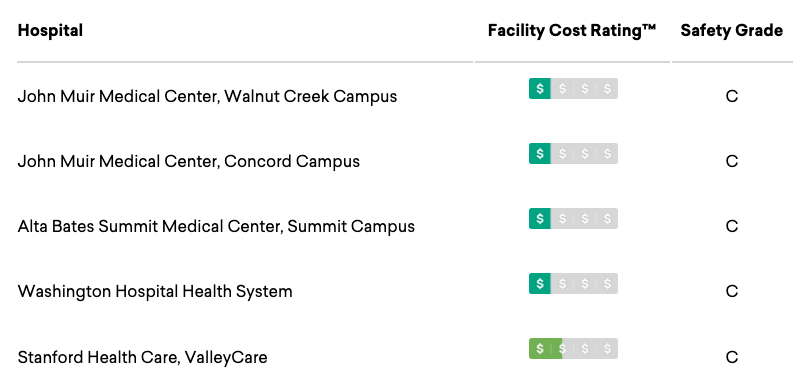The height and width of the screenshot is (388, 808).
Task: Click safety grade C for Stanford ValleyCare
Action: (x=732, y=357)
